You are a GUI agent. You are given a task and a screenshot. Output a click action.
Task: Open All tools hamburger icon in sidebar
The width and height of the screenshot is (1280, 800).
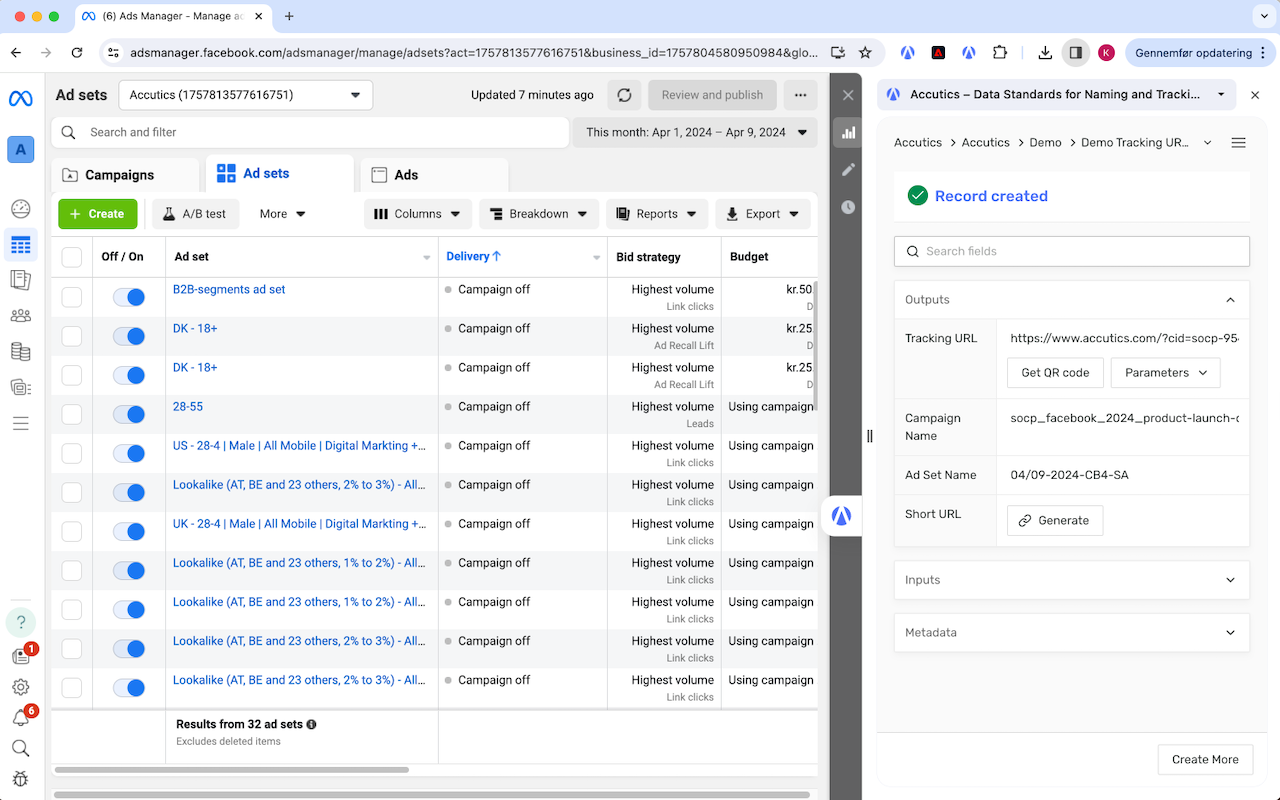[x=21, y=423]
